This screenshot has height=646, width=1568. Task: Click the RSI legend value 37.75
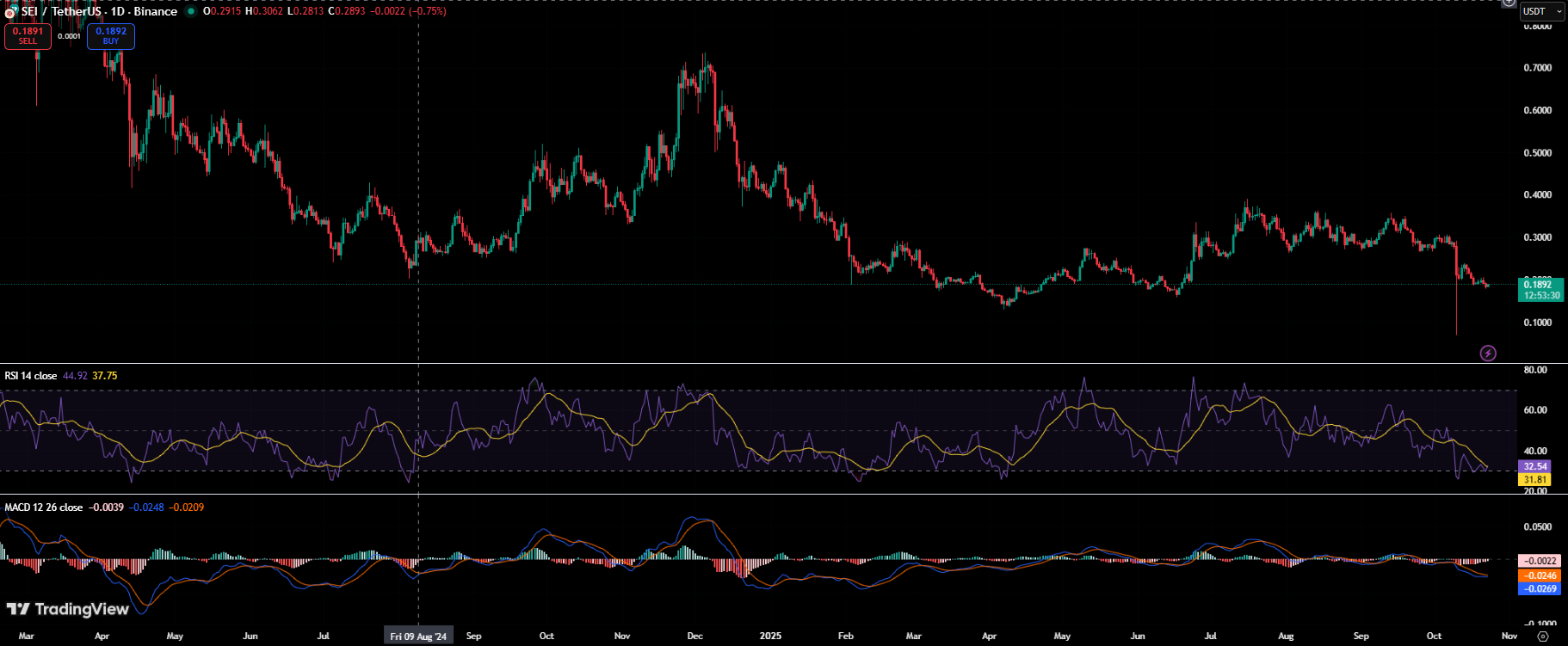point(105,376)
